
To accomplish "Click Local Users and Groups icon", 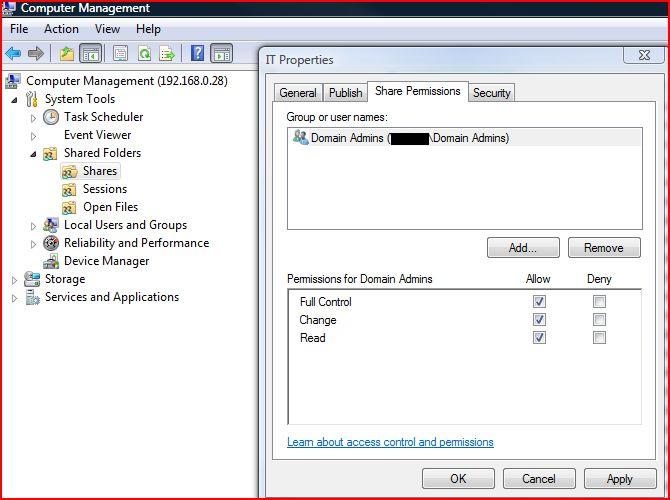I will 51,225.
